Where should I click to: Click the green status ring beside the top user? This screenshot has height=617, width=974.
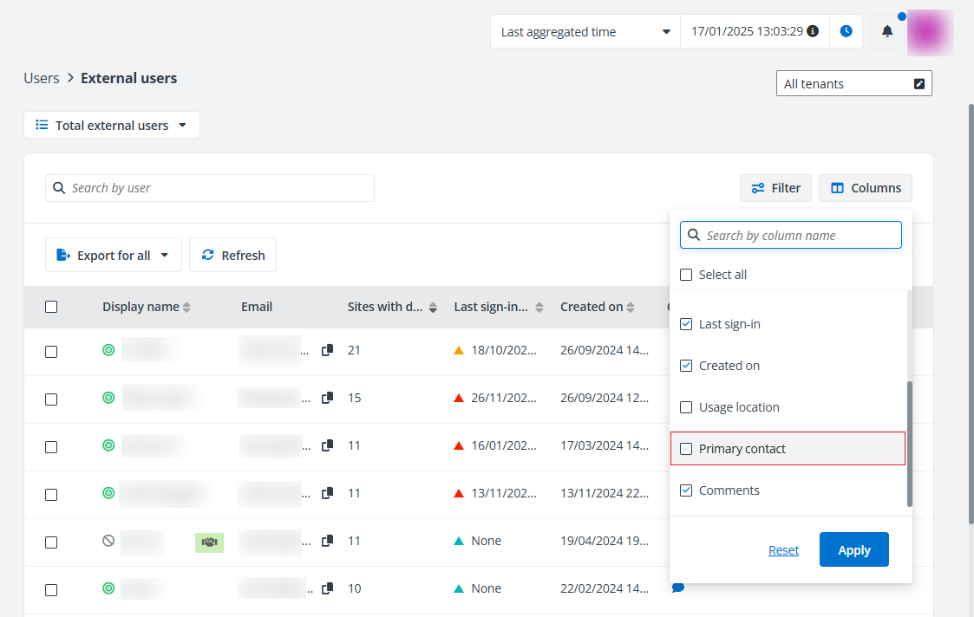108,350
